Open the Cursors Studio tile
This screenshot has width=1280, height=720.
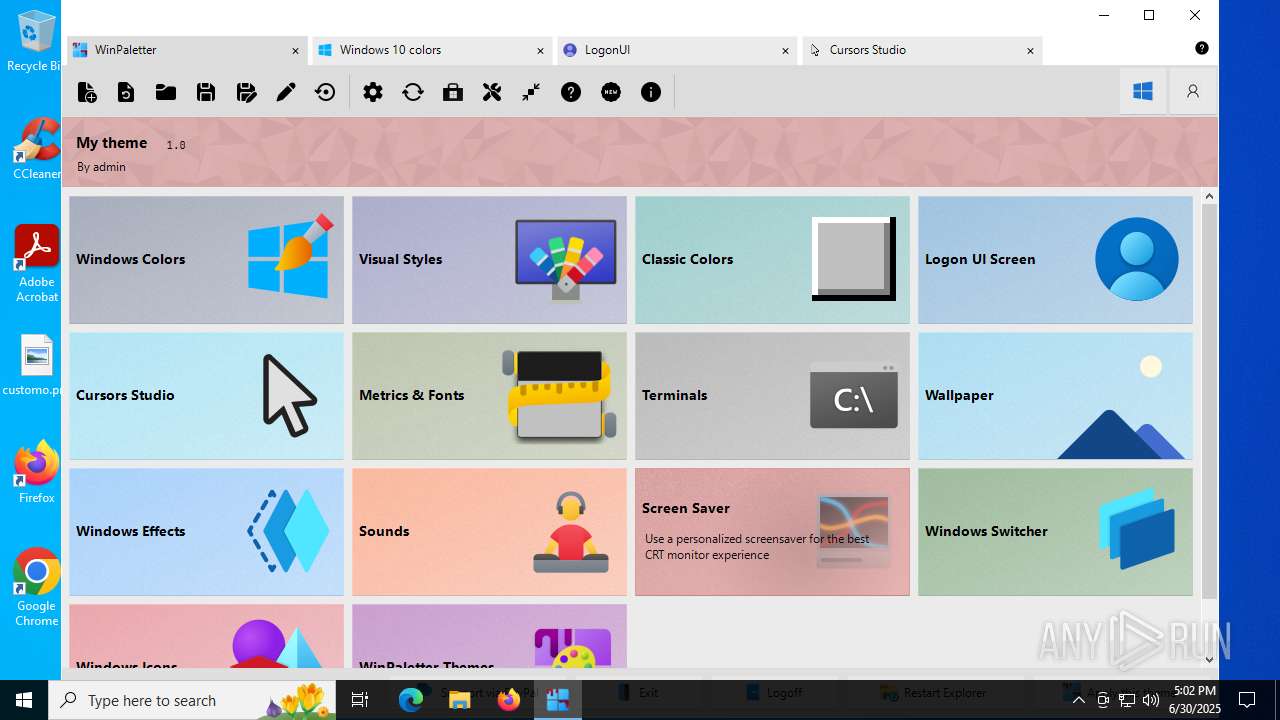[206, 396]
